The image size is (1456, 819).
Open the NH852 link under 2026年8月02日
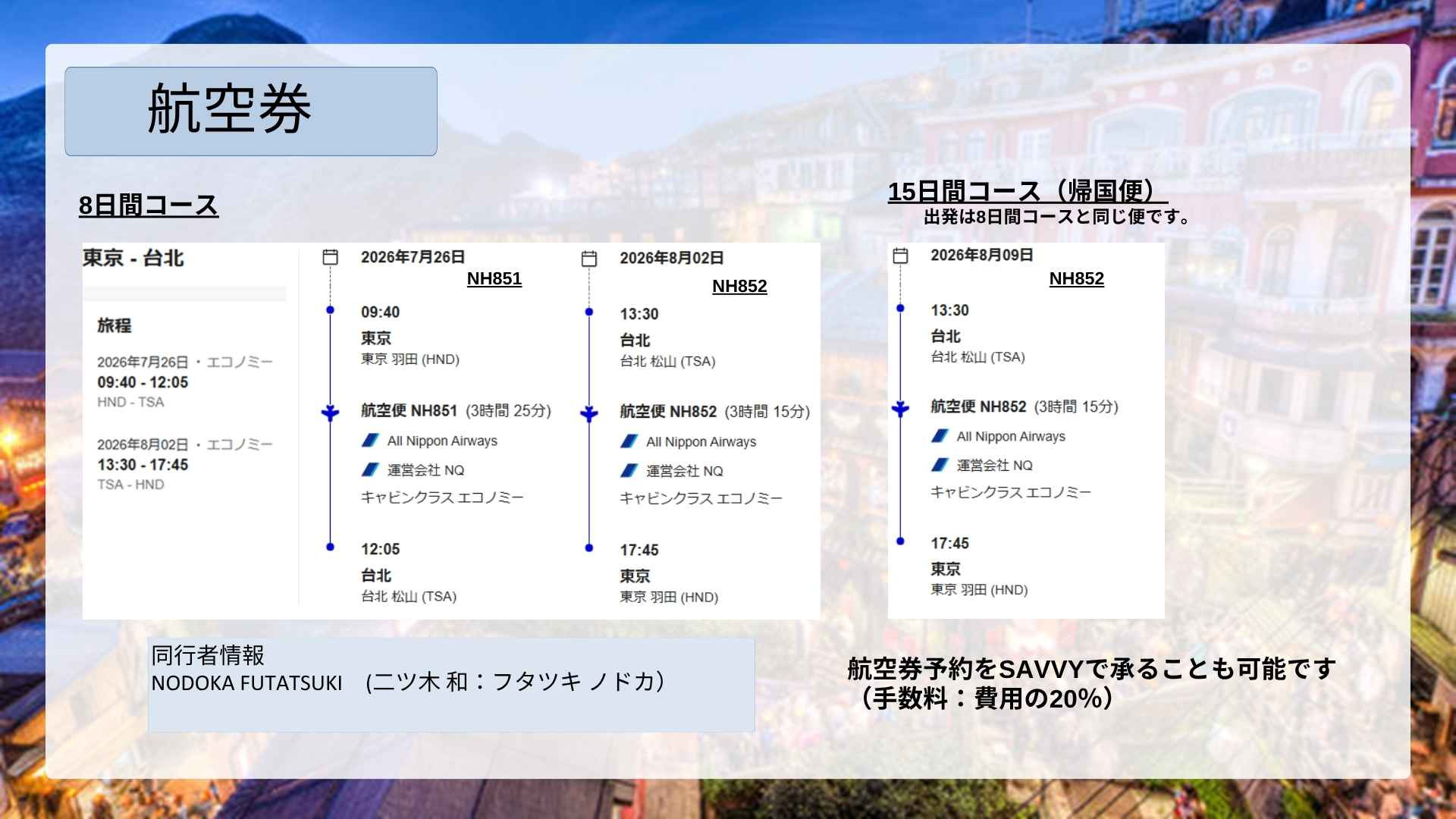739,286
